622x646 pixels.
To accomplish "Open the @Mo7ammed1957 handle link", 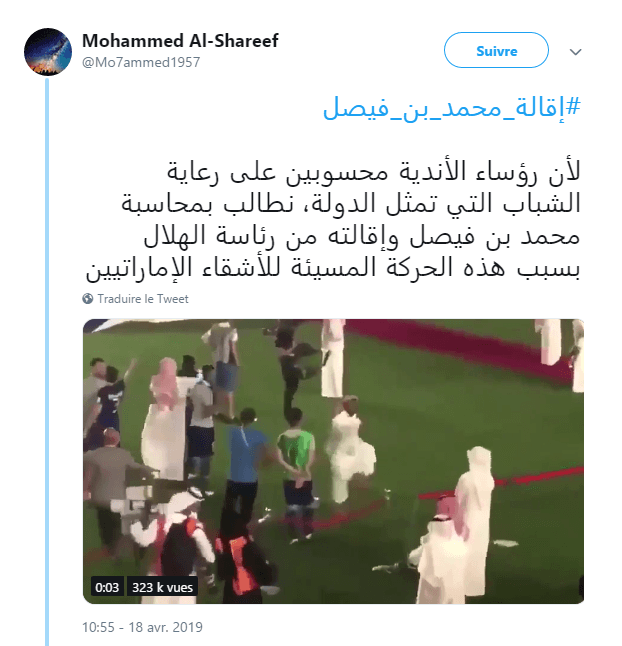I will tap(141, 63).
